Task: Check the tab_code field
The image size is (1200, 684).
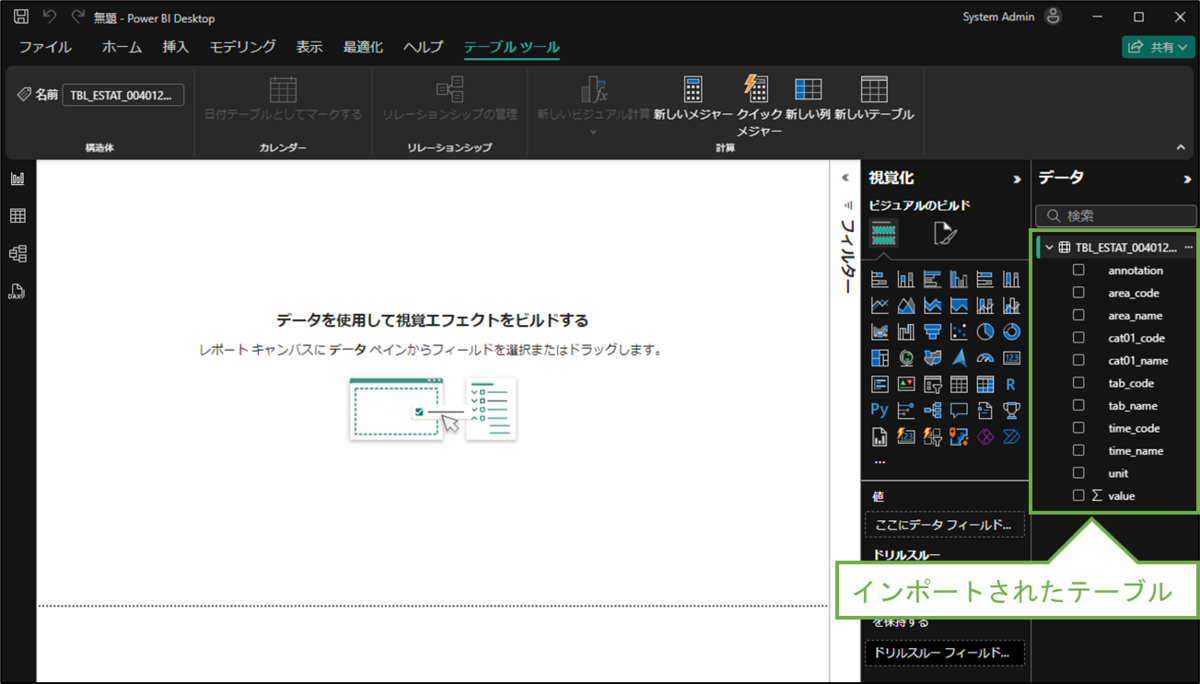Action: click(x=1079, y=382)
